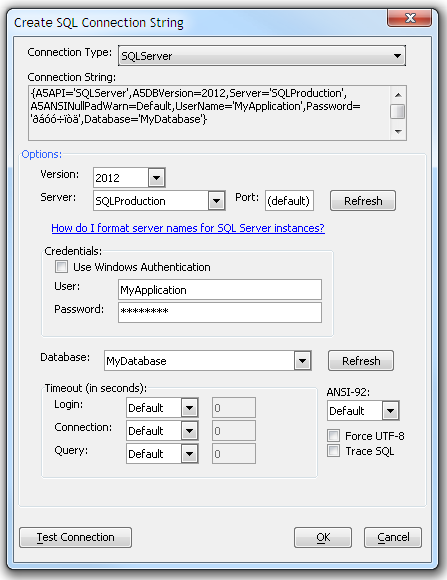This screenshot has width=447, height=580.
Task: Confirm with the OK button
Action: click(x=323, y=537)
